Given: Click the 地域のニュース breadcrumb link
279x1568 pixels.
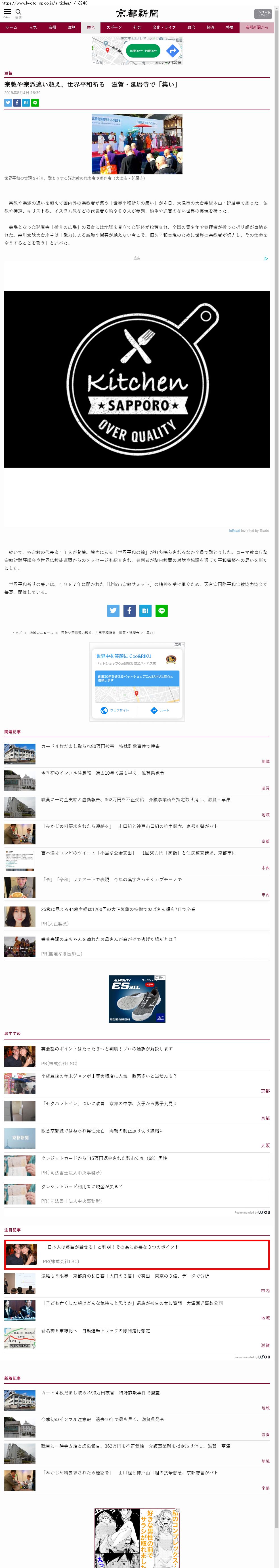Looking at the screenshot, I should (x=41, y=632).
